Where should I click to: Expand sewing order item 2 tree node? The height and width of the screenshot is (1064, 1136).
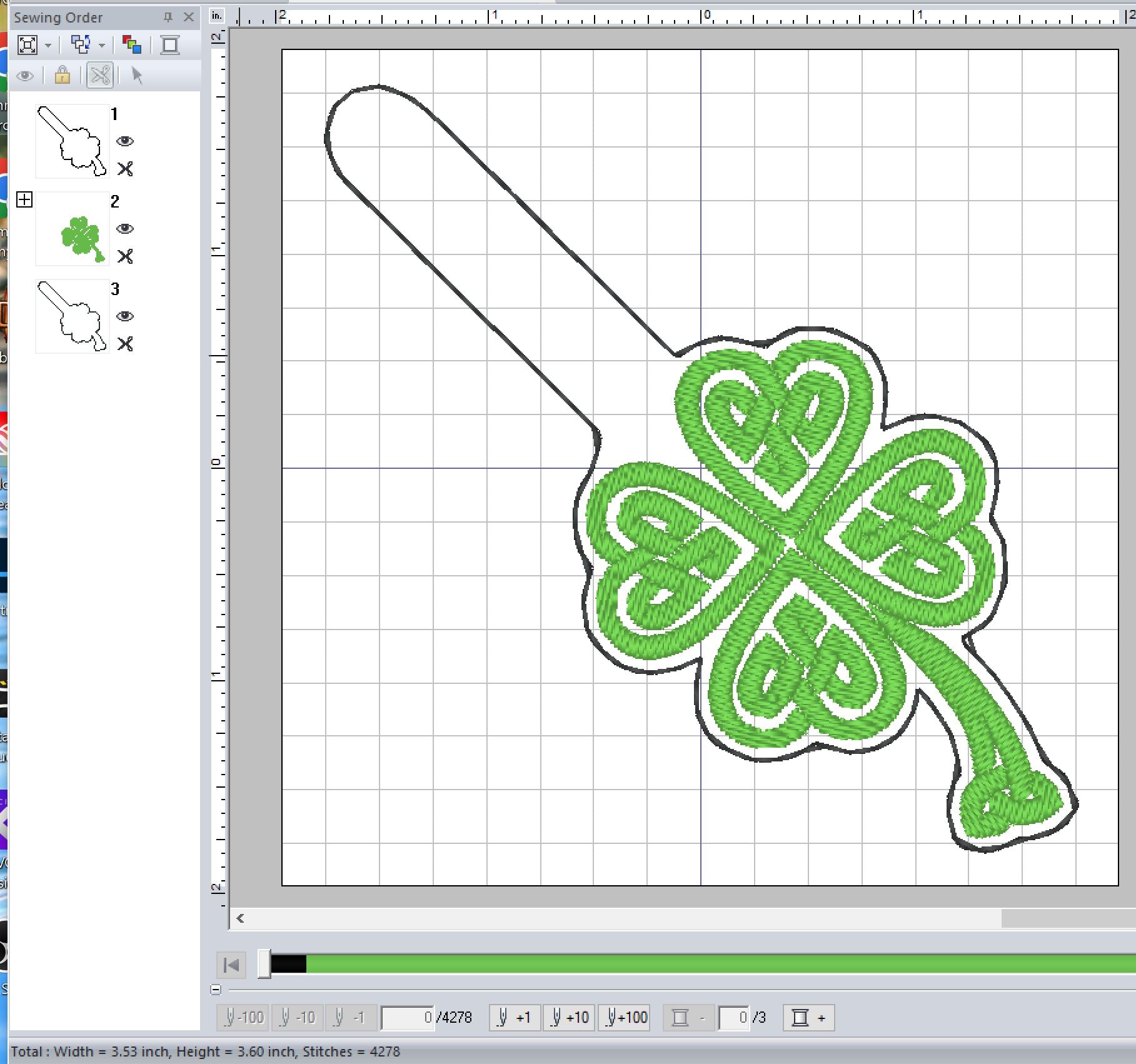(x=24, y=200)
